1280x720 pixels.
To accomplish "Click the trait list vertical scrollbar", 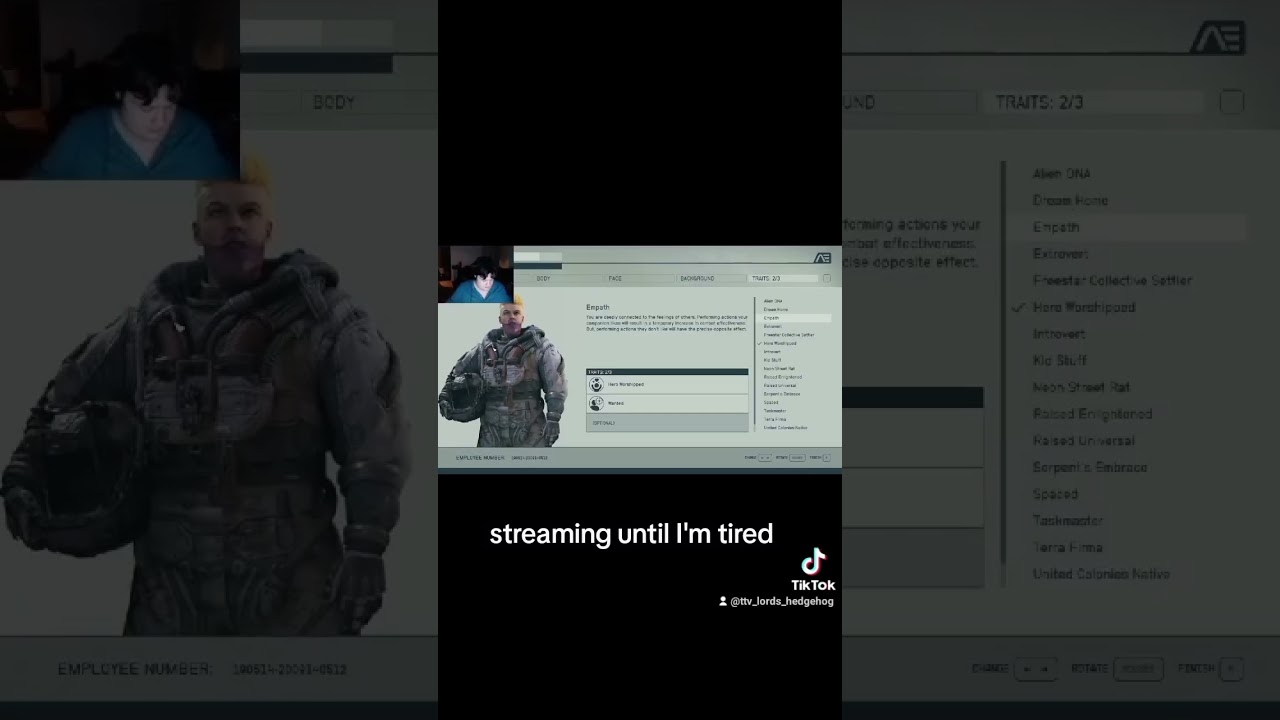I will tap(755, 364).
